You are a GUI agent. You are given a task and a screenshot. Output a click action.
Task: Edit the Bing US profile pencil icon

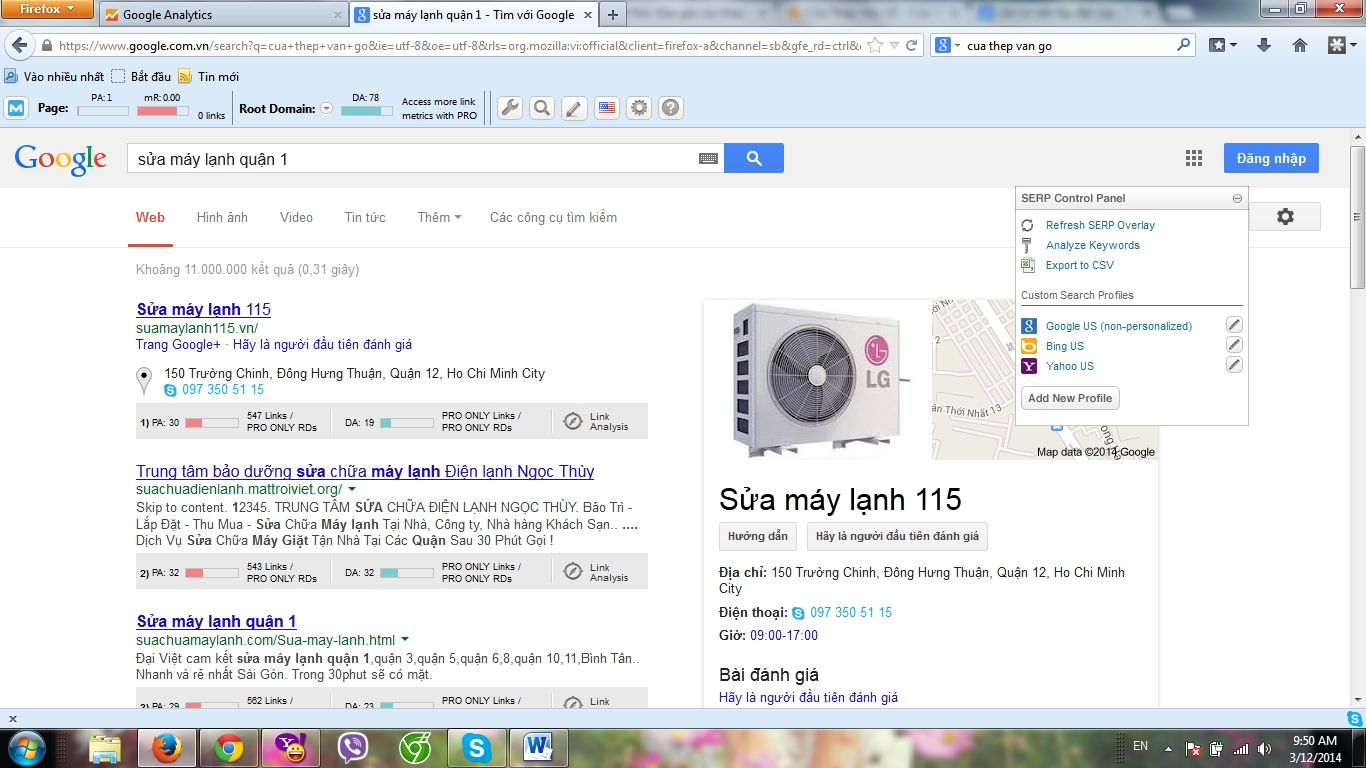[x=1235, y=345]
